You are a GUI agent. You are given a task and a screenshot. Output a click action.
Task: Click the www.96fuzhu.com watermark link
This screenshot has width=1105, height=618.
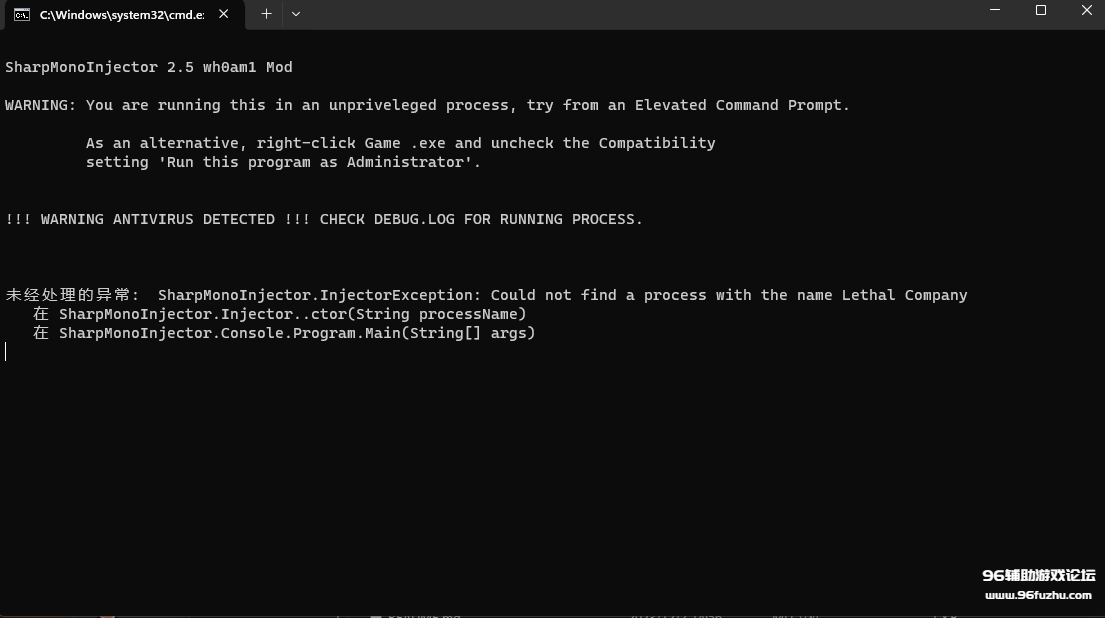(x=1038, y=595)
